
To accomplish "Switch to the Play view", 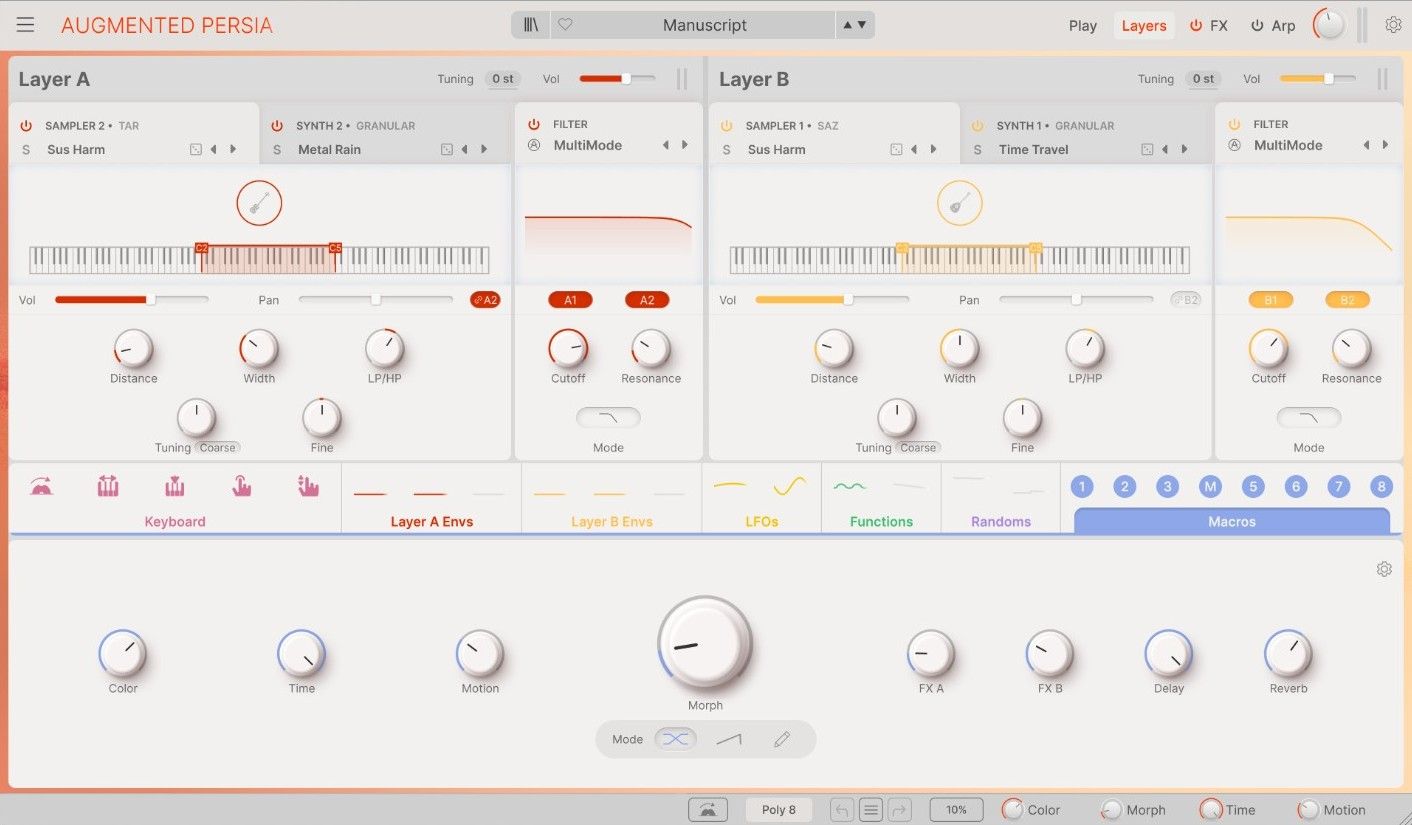I will pyautogui.click(x=1082, y=25).
